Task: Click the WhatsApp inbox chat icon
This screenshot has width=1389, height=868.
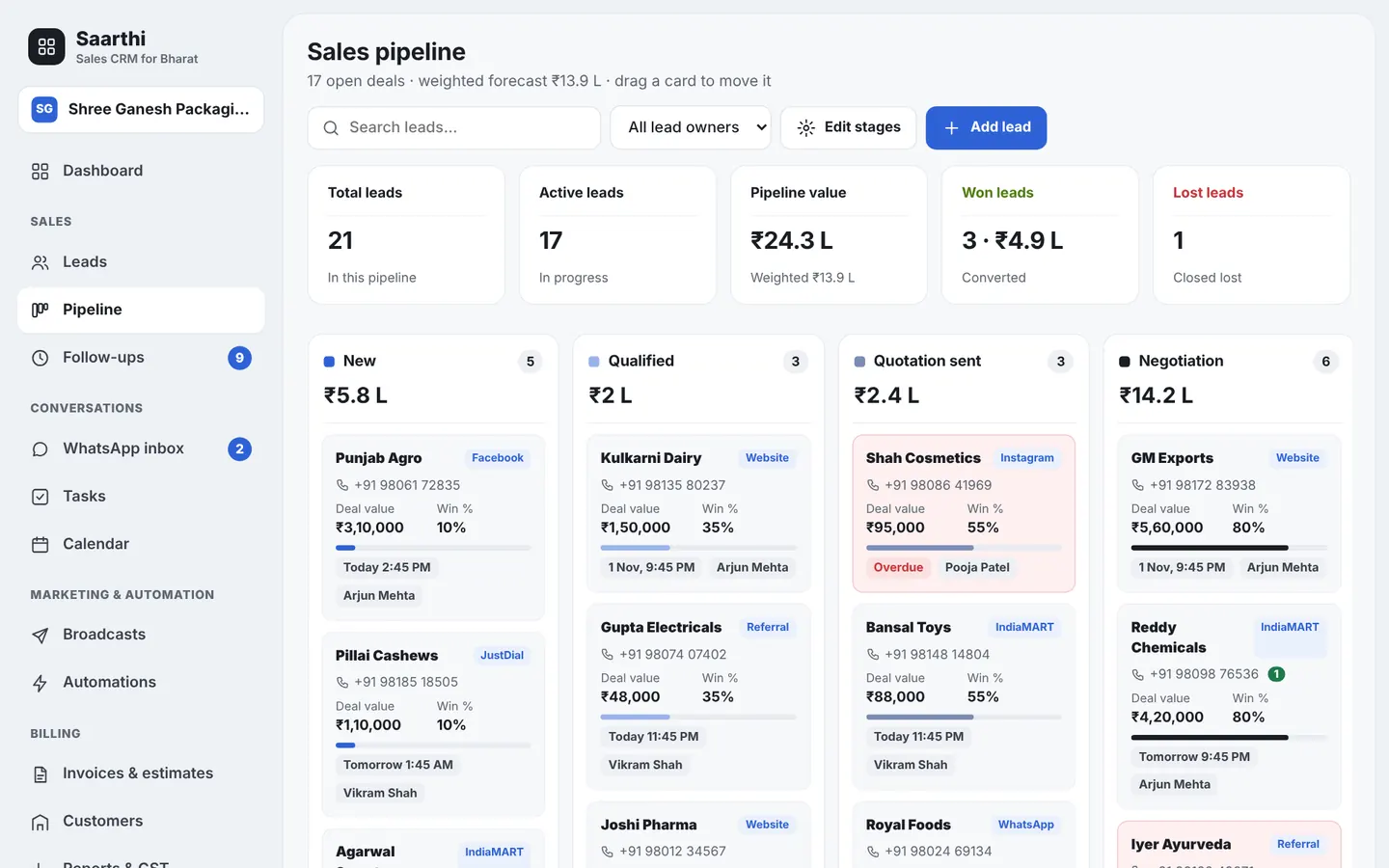Action: pos(40,449)
